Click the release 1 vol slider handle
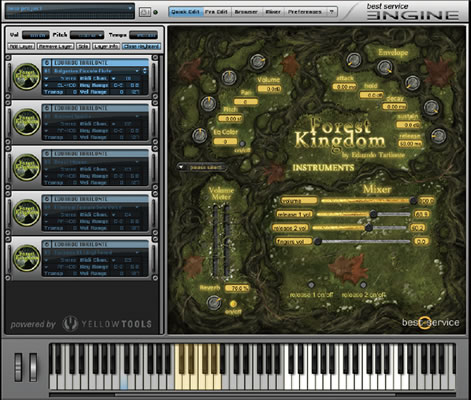The height and width of the screenshot is (400, 471). 373,214
